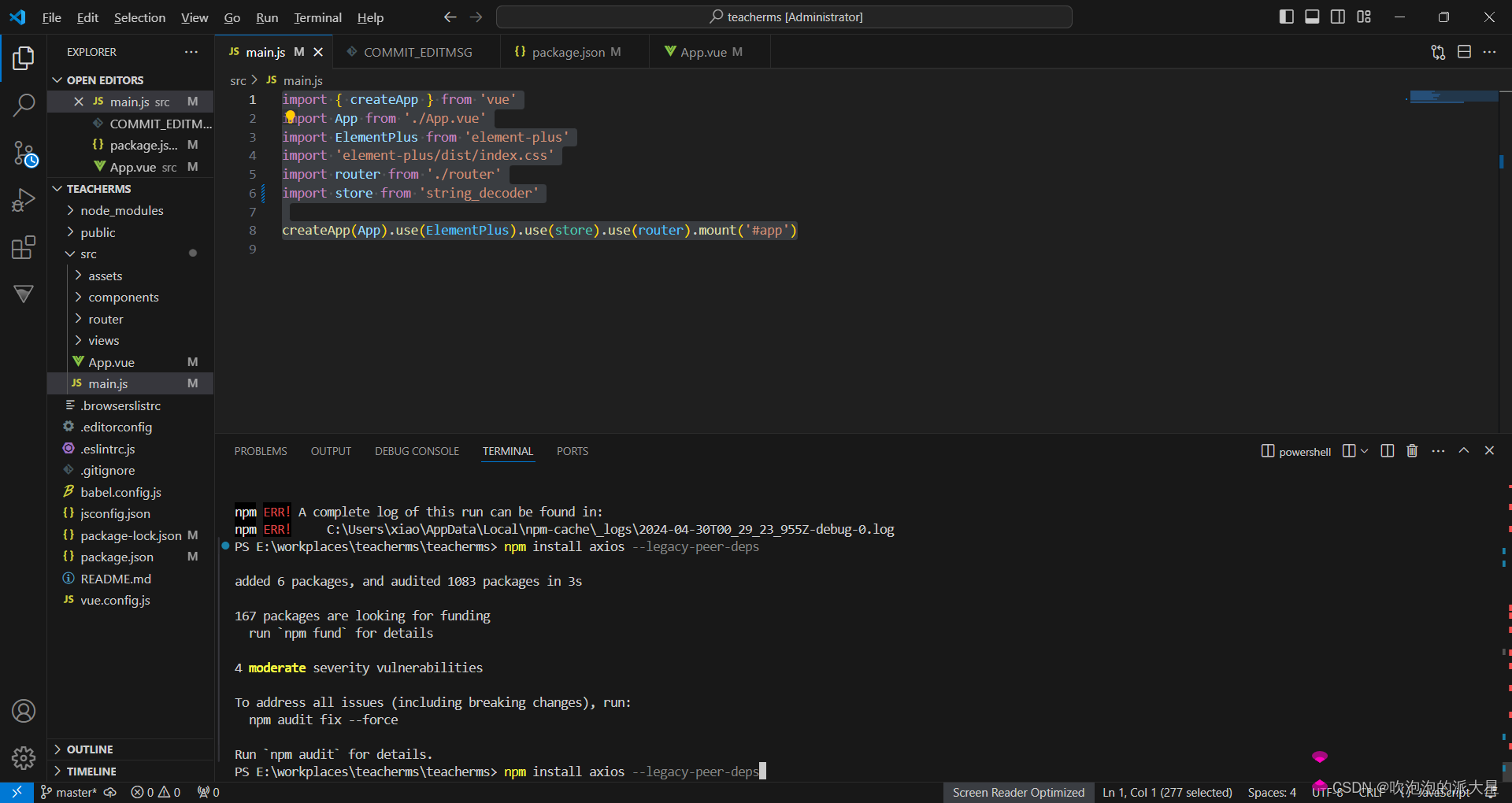The width and height of the screenshot is (1512, 803).
Task: Open the Extensions view
Action: (24, 247)
